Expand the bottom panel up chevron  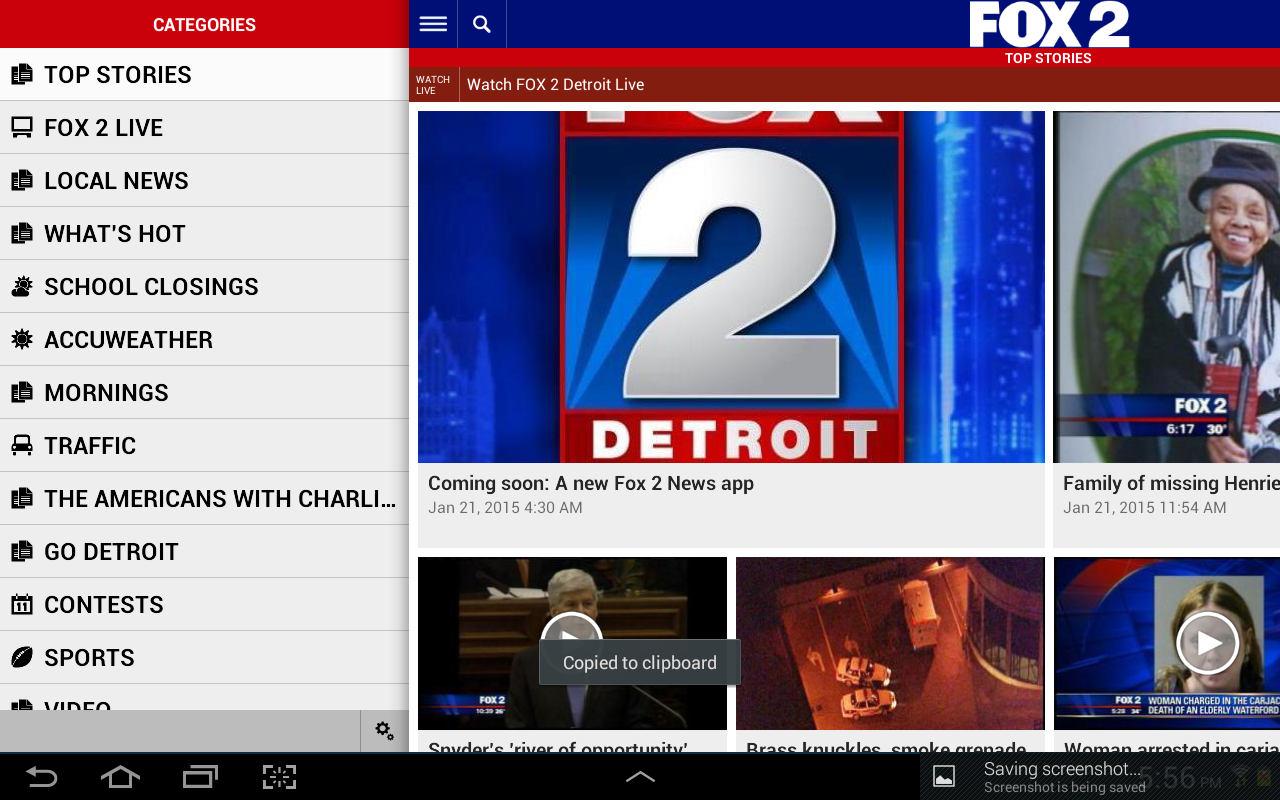[x=640, y=777]
